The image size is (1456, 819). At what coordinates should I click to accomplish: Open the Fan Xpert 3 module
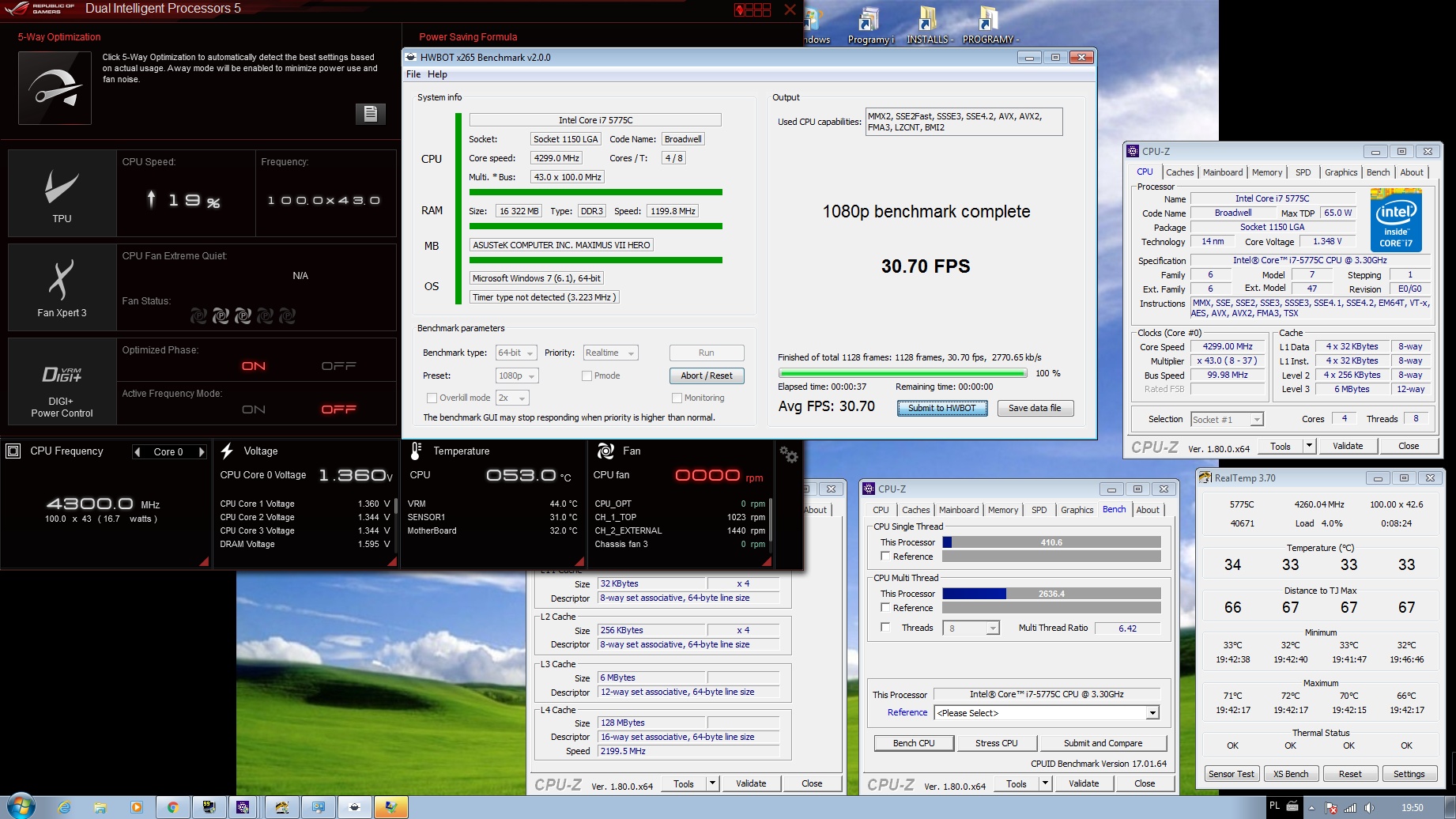click(62, 288)
